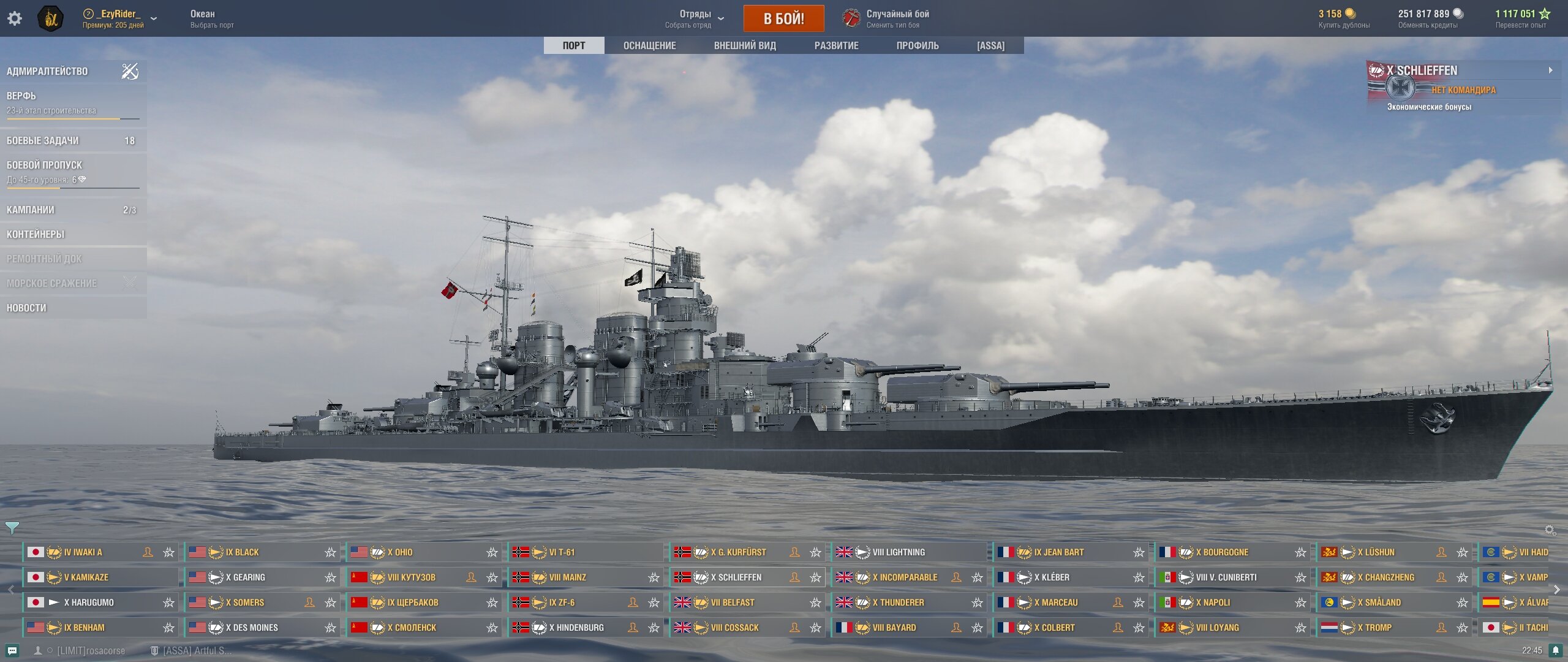Switch to the ПРОФИЛЬ tab

tap(918, 45)
